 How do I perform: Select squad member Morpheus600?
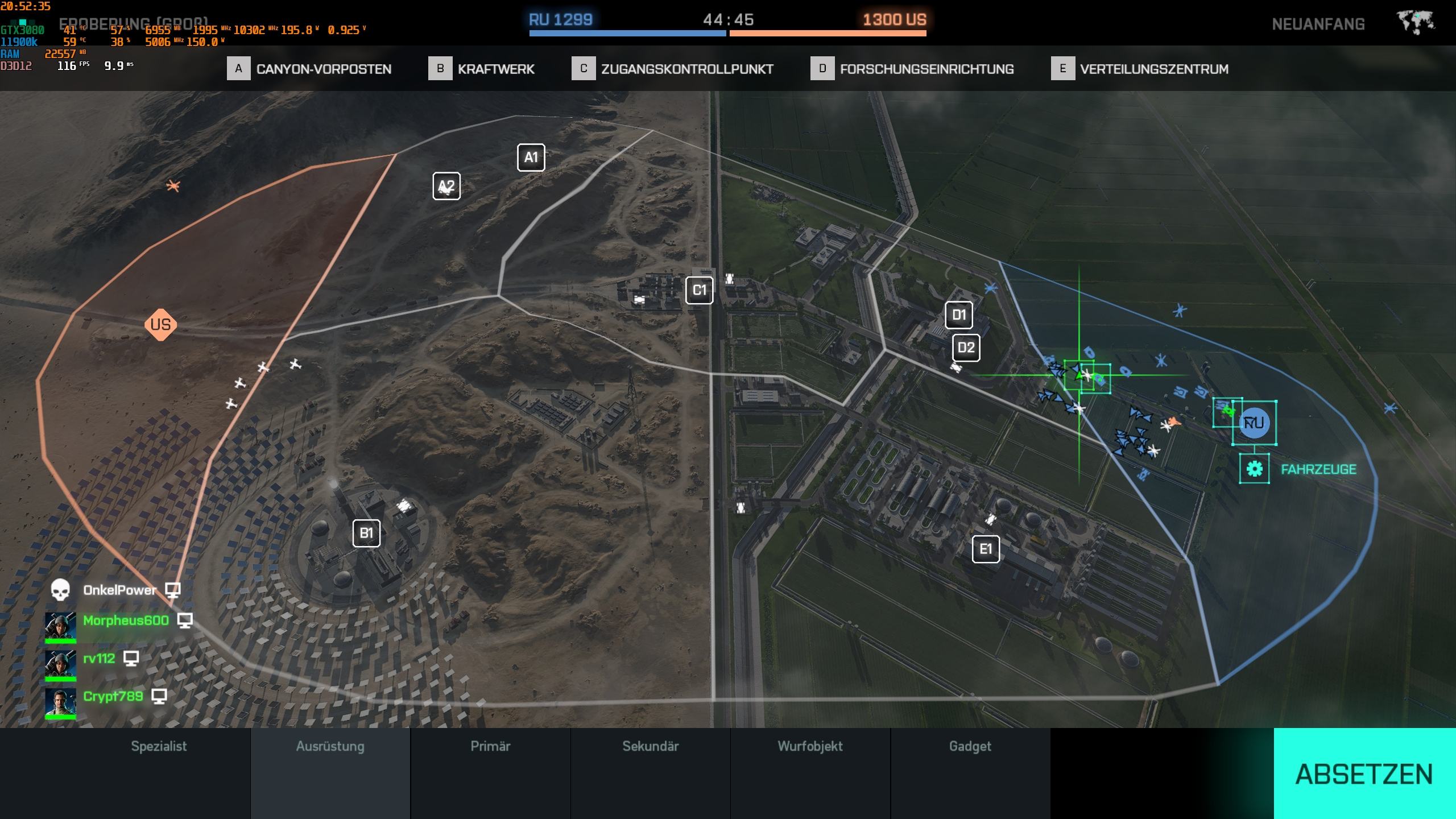126,621
